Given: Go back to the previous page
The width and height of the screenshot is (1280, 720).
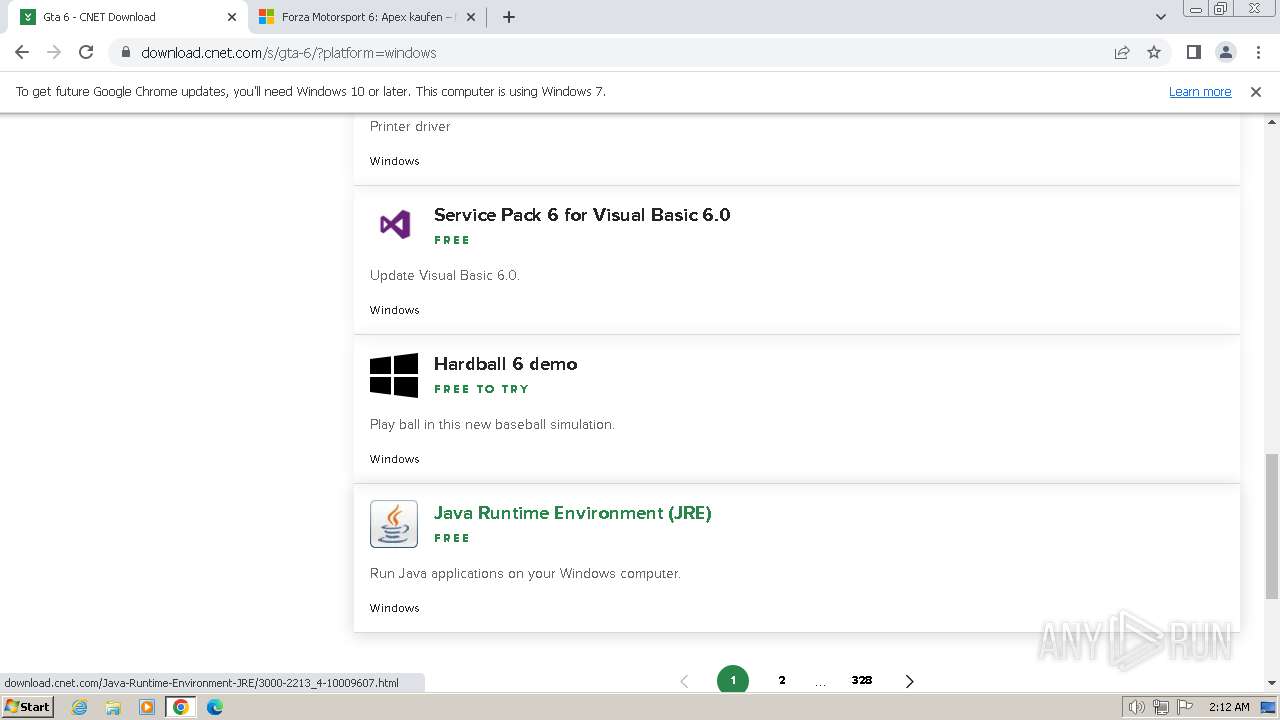Looking at the screenshot, I should 22,52.
